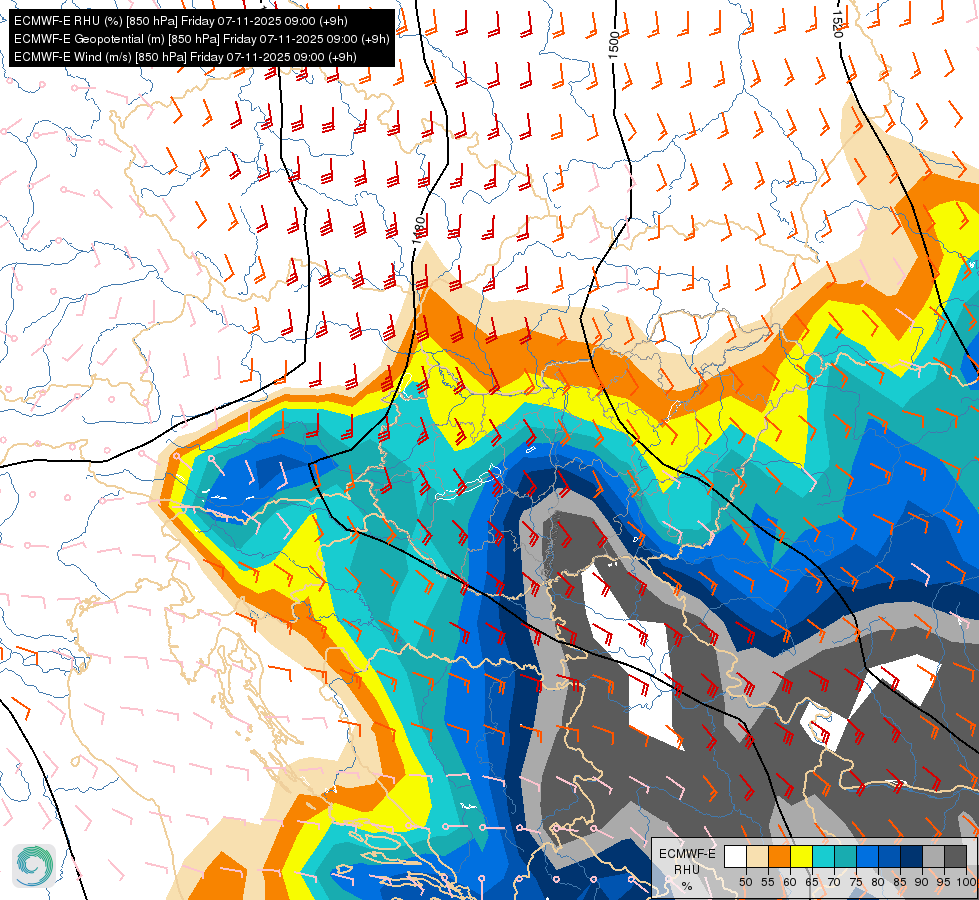Click the 1480 contour line label
Screen dimensions: 979x900
[x=419, y=229]
